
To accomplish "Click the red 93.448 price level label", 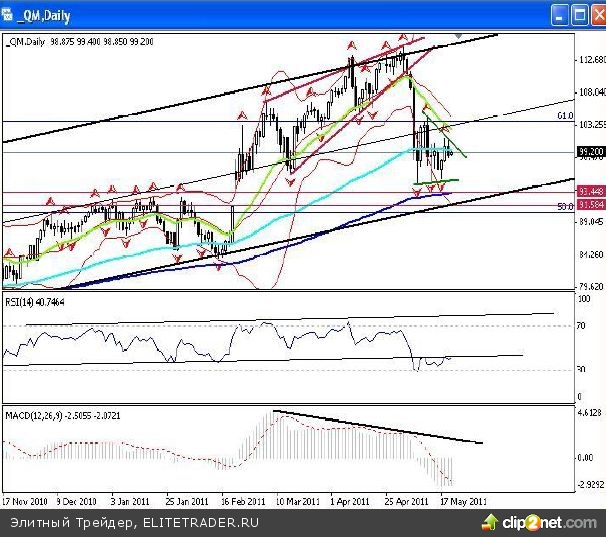I will tap(590, 192).
